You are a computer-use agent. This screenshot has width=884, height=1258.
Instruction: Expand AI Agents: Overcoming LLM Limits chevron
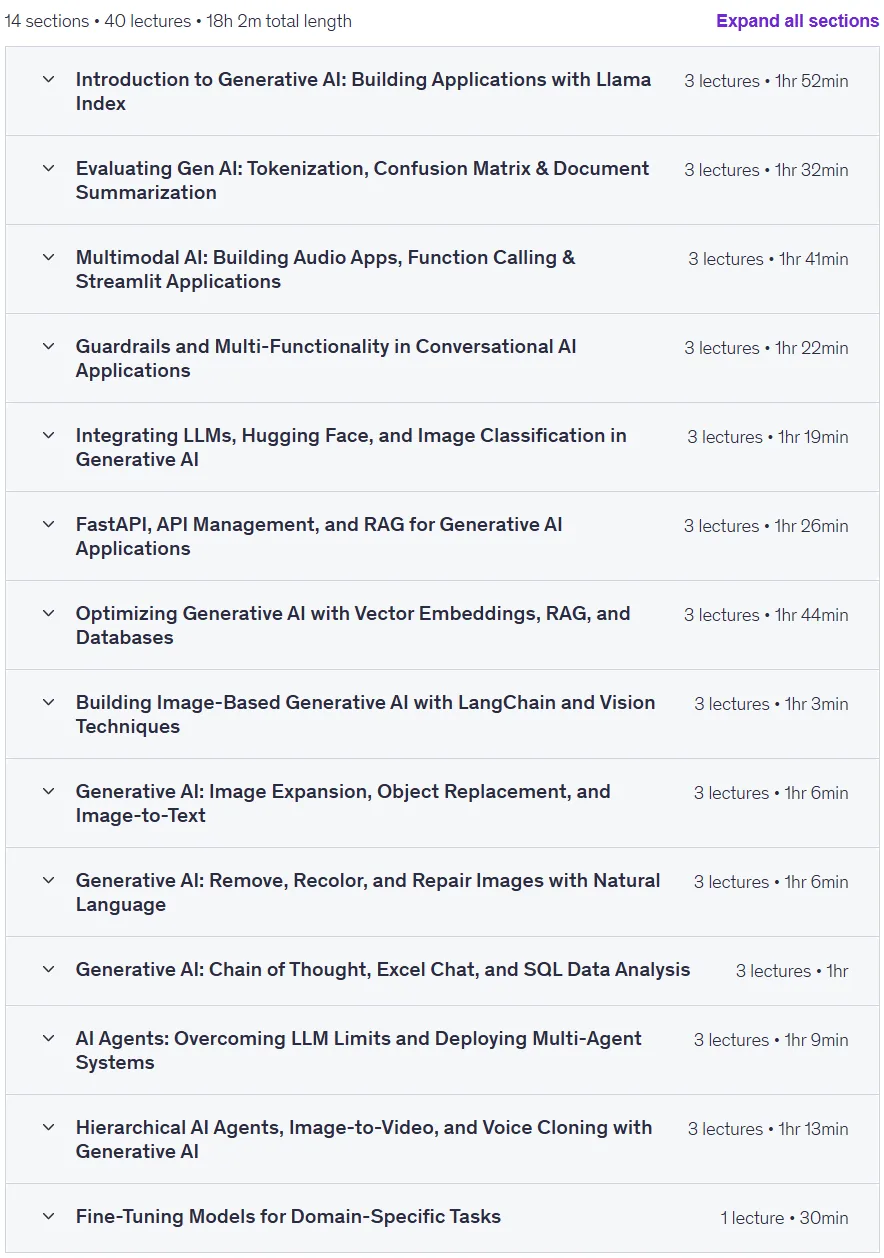pos(48,1038)
